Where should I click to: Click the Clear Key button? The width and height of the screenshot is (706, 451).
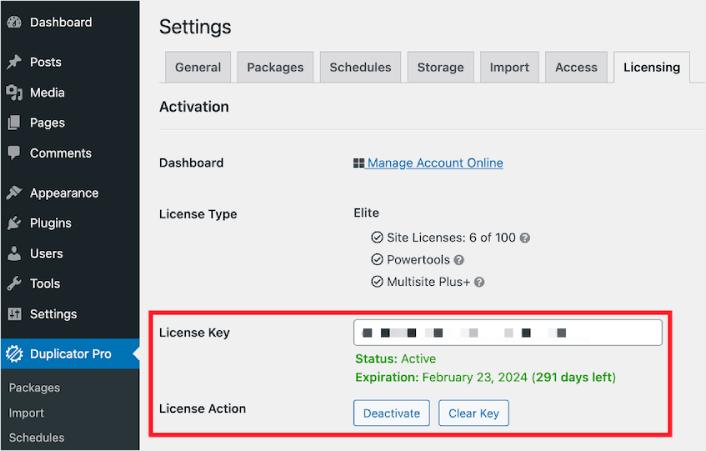[474, 413]
